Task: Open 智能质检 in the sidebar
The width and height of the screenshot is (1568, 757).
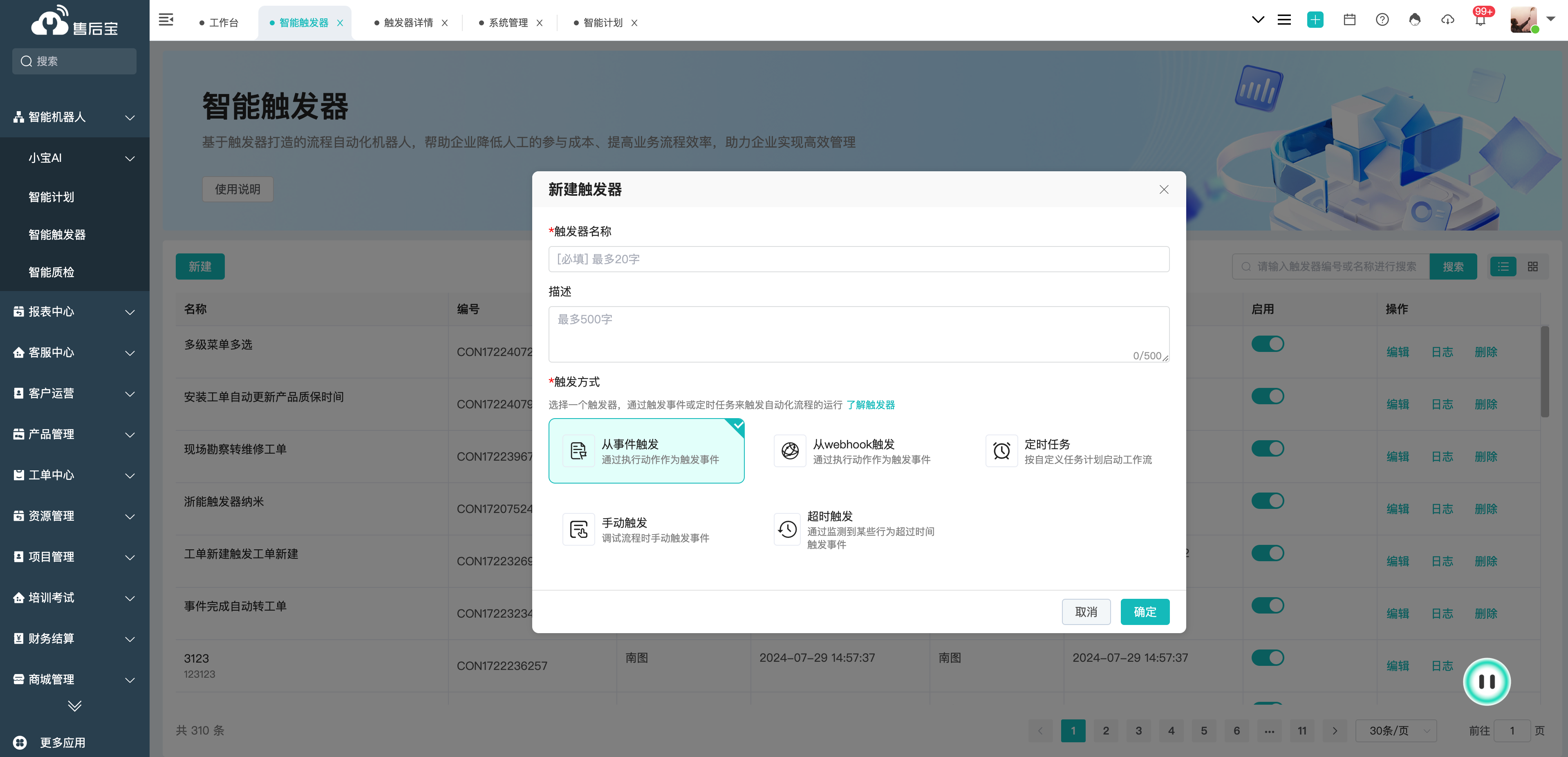Action: point(51,273)
